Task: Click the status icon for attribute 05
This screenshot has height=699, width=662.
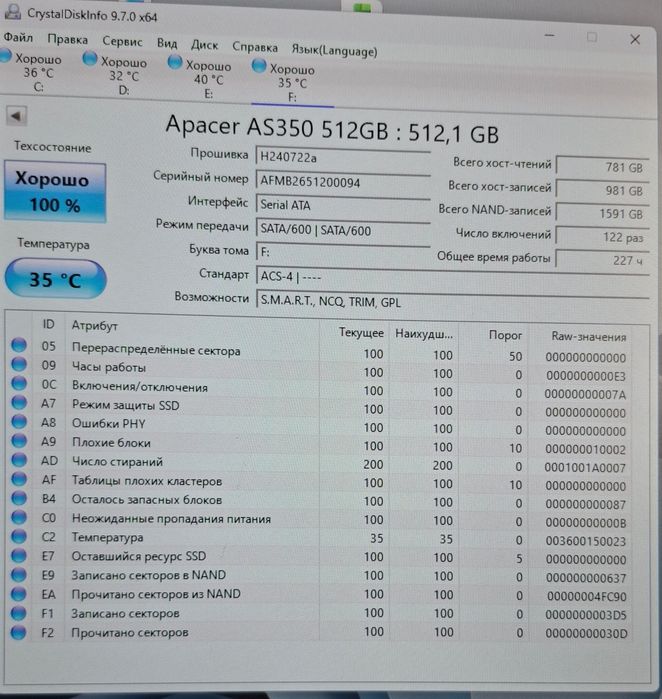Action: [x=19, y=345]
